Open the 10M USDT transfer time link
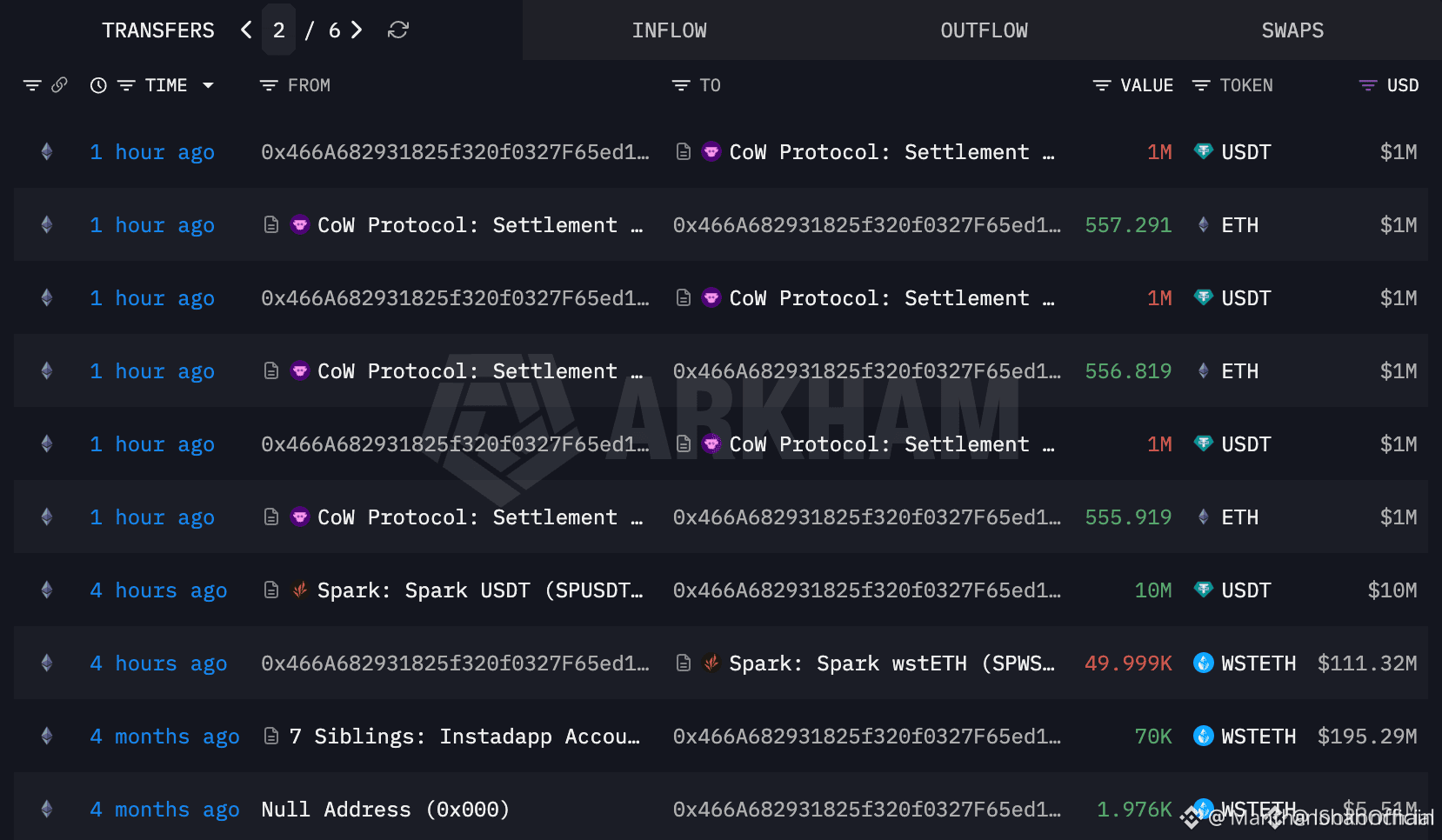Screen dimensions: 1442x840 [158, 590]
